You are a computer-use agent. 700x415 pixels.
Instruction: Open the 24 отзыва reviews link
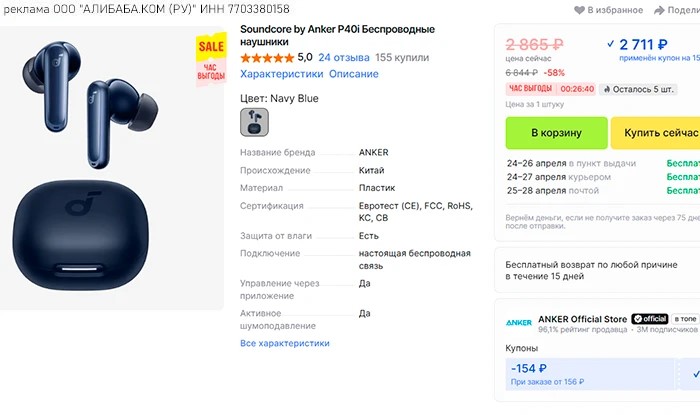343,57
